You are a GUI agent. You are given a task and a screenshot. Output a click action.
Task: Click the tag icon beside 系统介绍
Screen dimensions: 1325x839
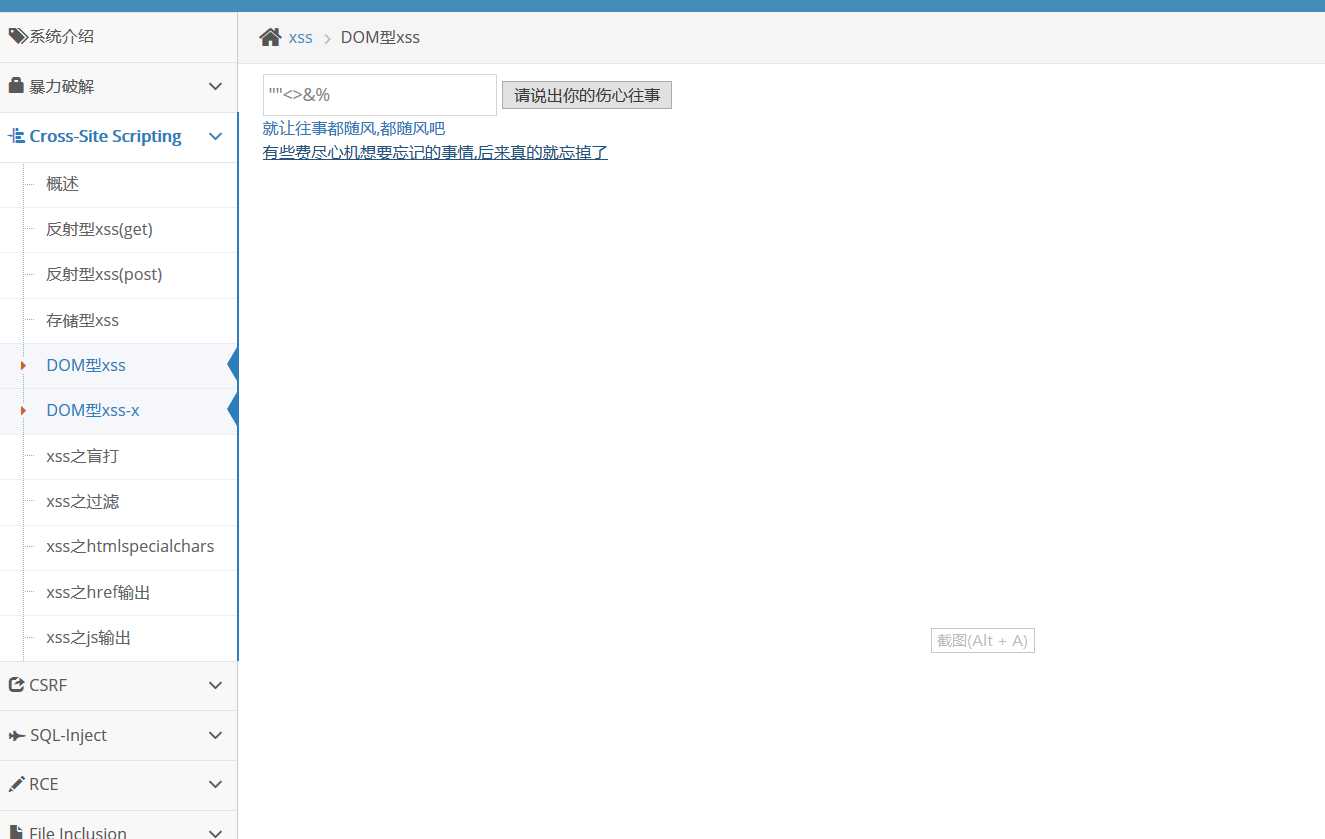[x=17, y=37]
